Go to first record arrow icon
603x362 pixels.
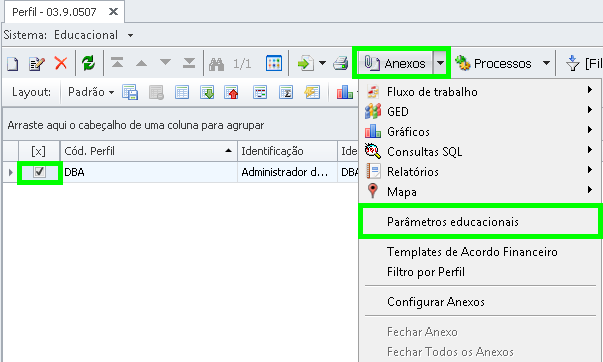[x=117, y=63]
